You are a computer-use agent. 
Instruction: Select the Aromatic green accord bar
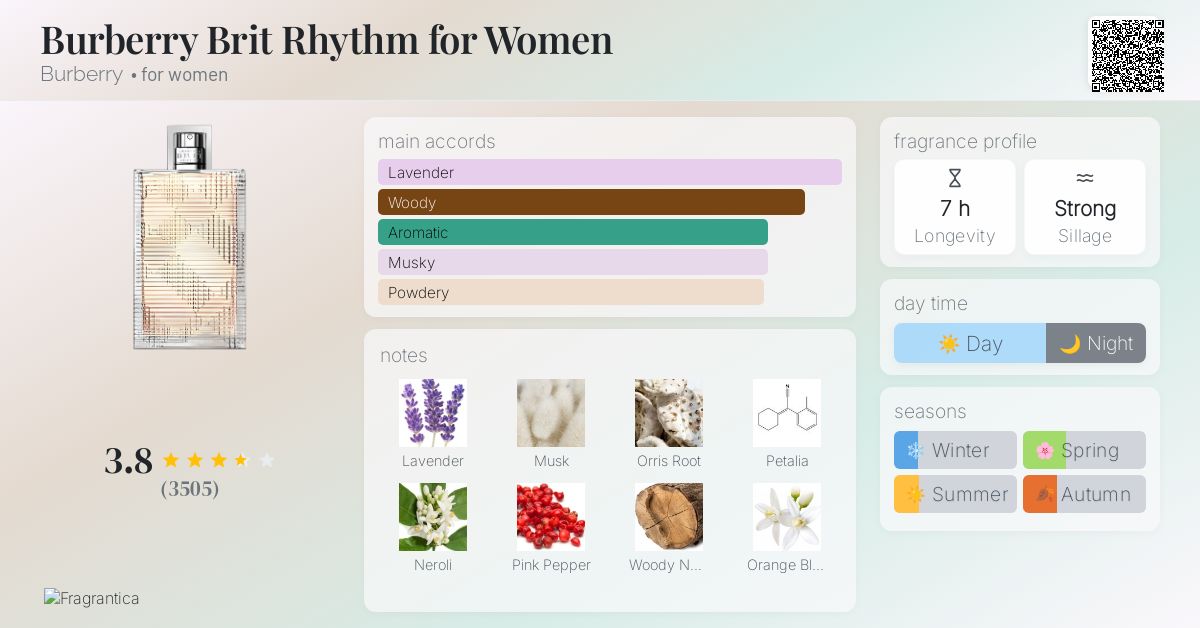[x=572, y=232]
